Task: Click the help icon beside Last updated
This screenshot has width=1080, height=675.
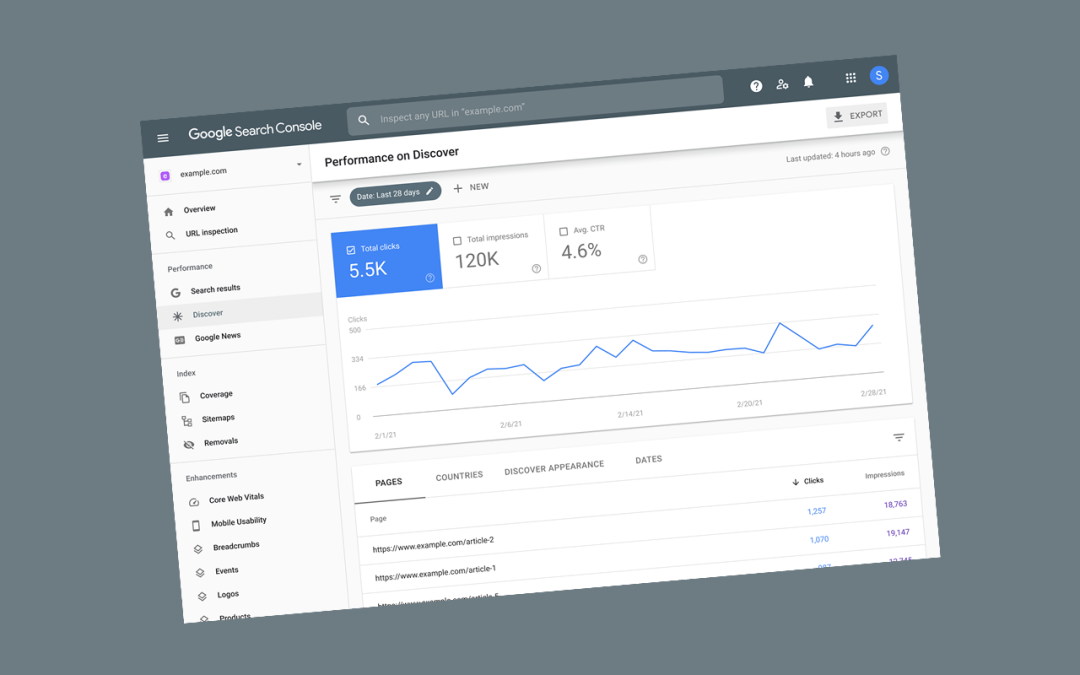Action: point(886,152)
